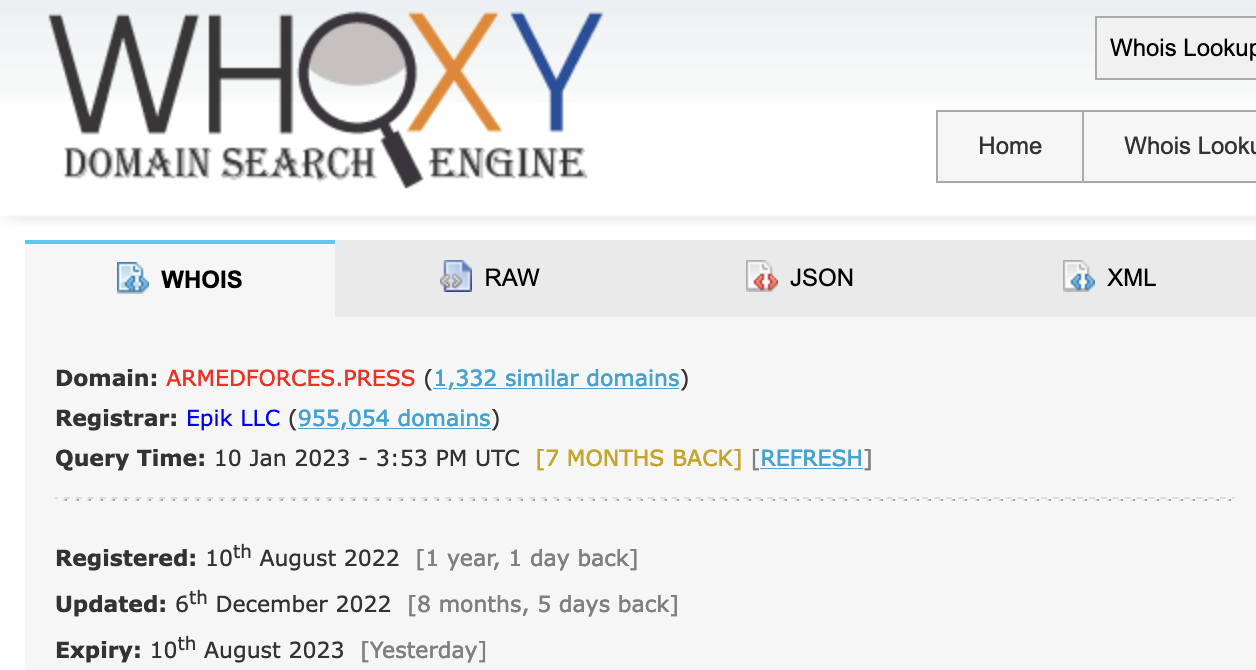Switch to the WHOIS tab
The width and height of the screenshot is (1256, 670).
click(x=180, y=279)
